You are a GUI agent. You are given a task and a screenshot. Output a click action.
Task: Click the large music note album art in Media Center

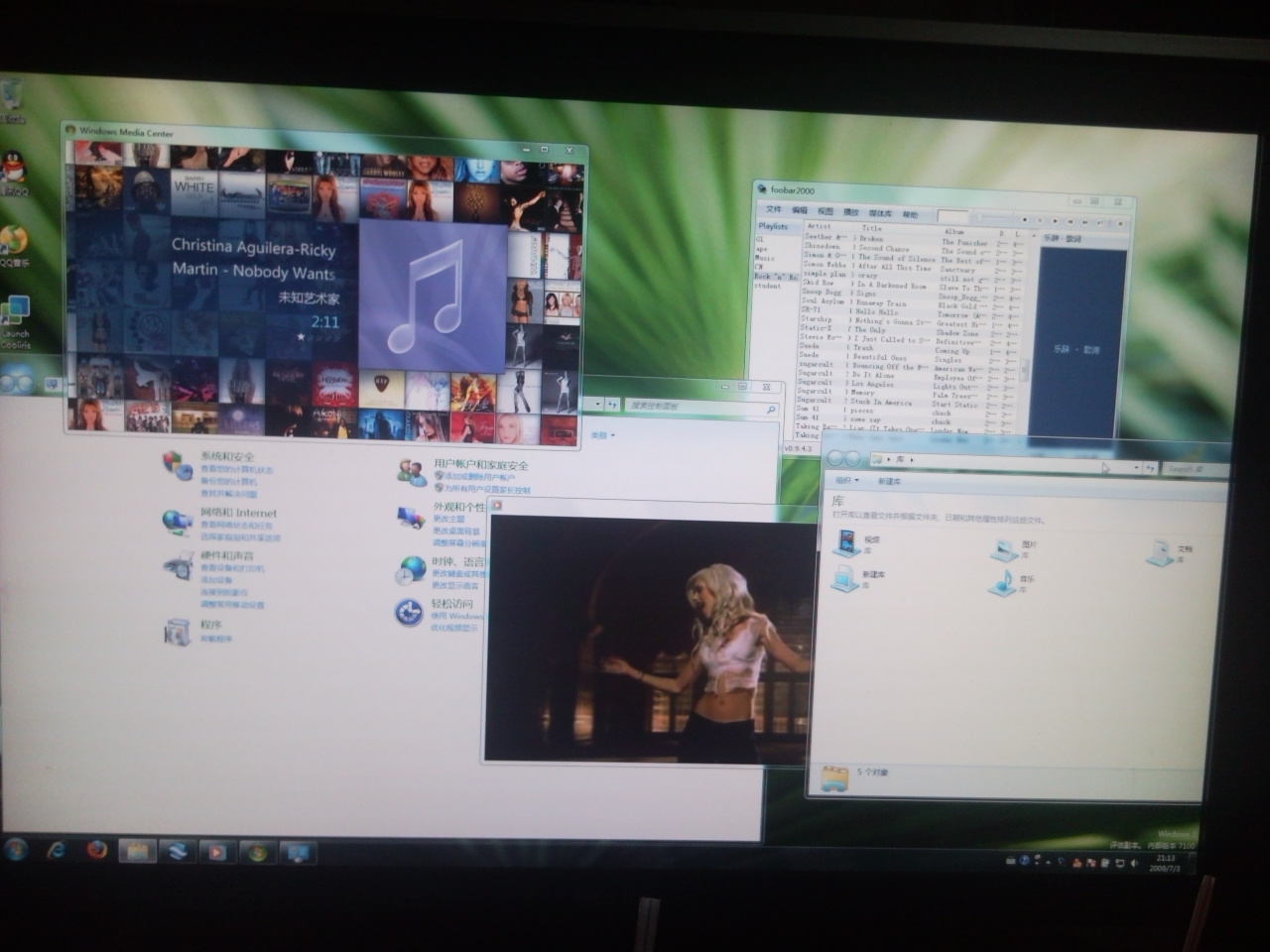coord(433,297)
